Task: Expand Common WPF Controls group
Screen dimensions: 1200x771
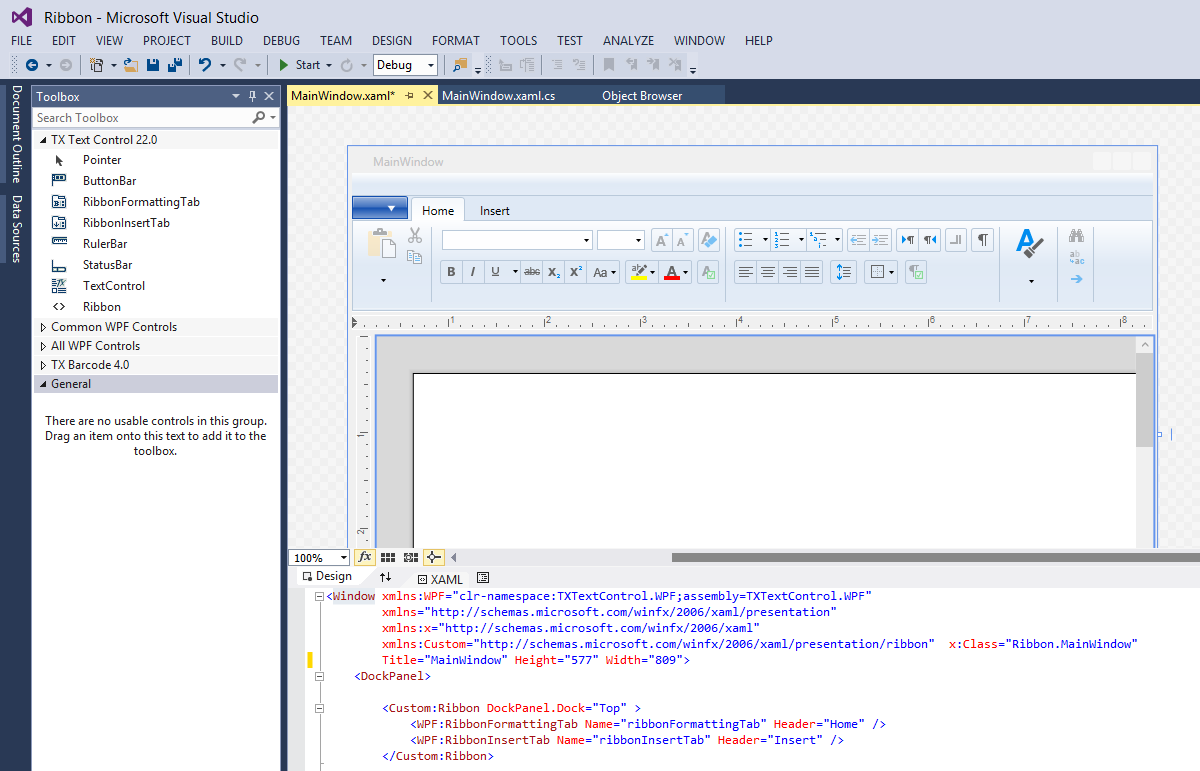Action: pos(43,327)
